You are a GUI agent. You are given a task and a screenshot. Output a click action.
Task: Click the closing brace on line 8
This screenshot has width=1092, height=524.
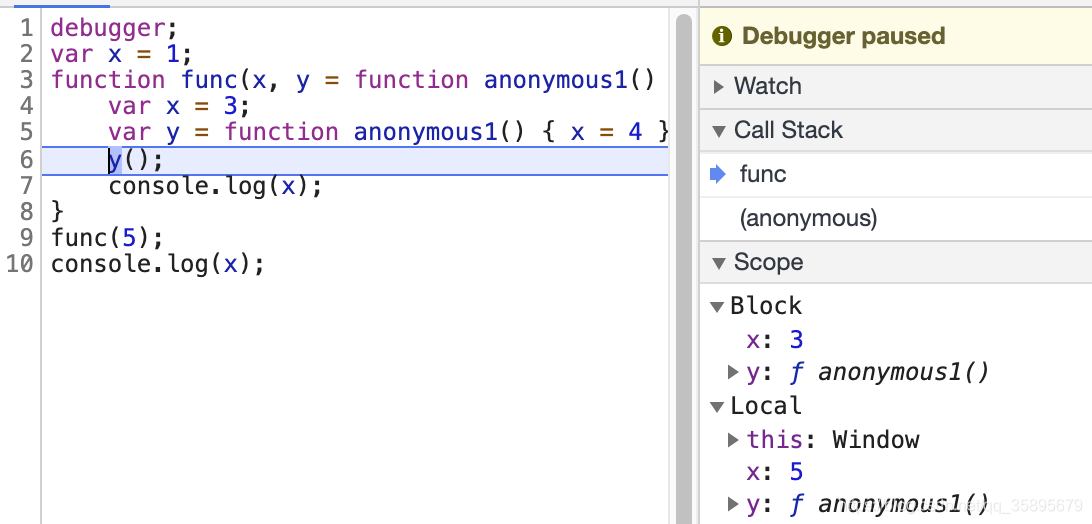click(x=57, y=212)
